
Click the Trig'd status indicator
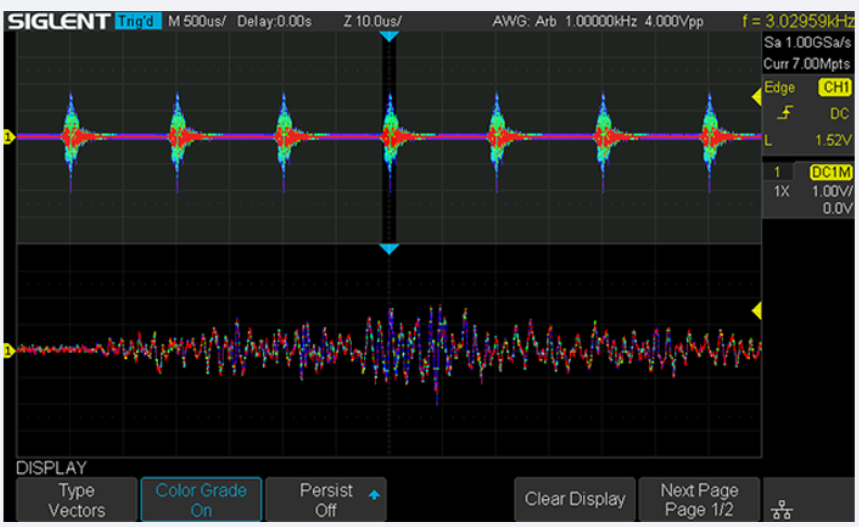[137, 21]
